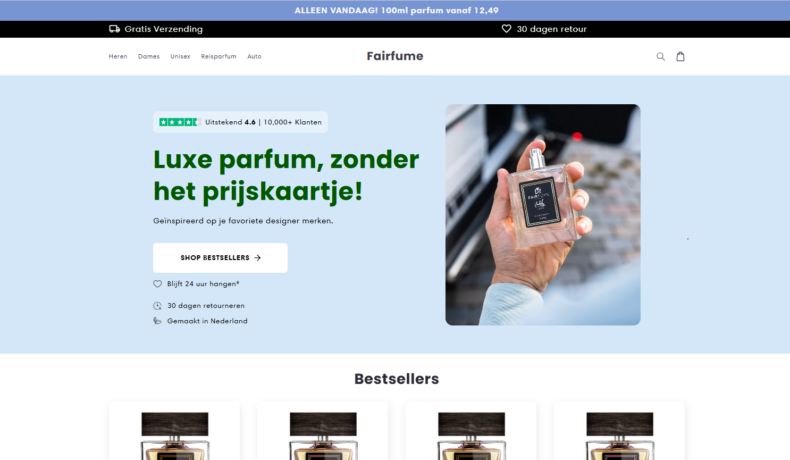Click the delivery truck icon
Screen dimensions: 790x460
pyautogui.click(x=114, y=29)
